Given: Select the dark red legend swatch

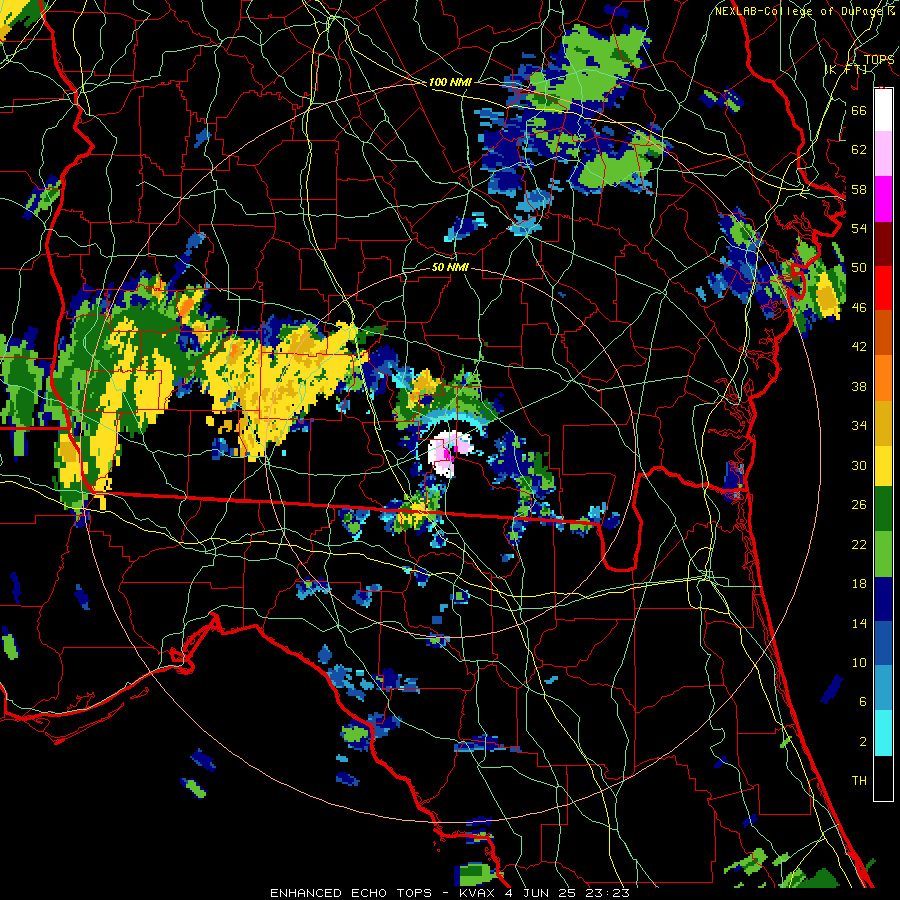Looking at the screenshot, I should 883,243.
